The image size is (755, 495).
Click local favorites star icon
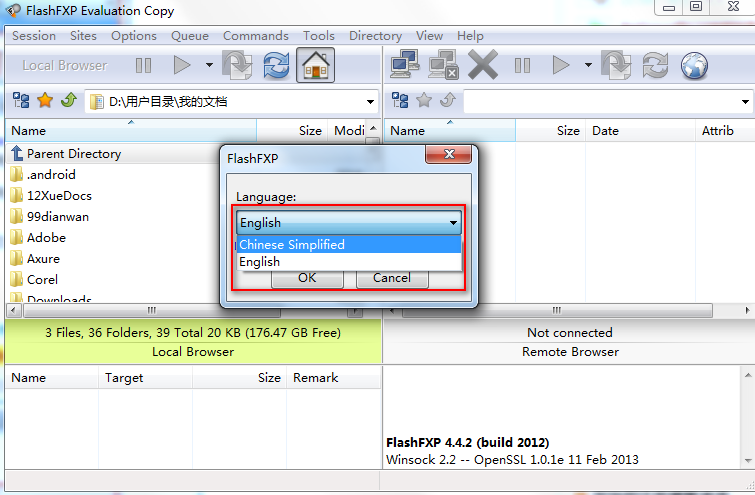(x=45, y=101)
